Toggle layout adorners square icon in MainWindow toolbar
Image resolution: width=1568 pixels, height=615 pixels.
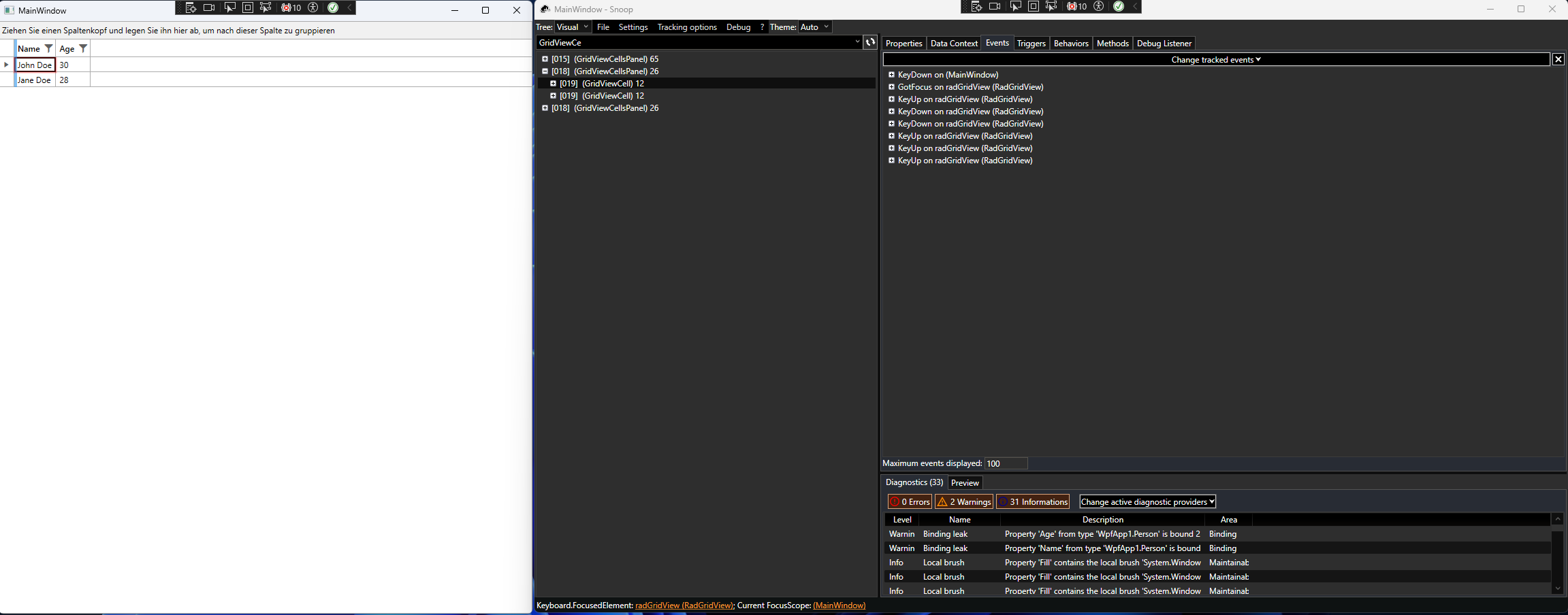[248, 7]
